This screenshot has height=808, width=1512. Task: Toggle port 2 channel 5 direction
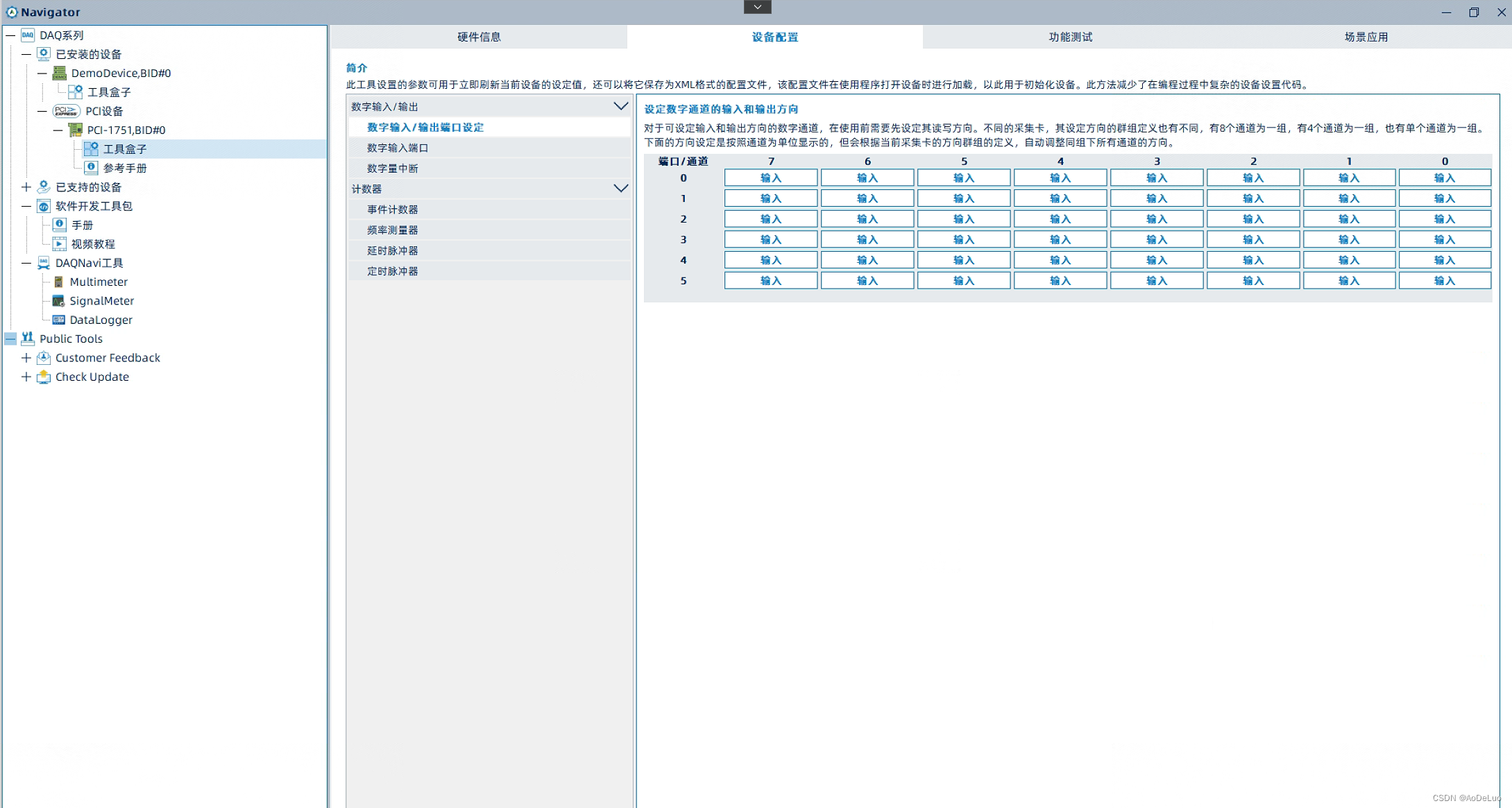tap(964, 219)
